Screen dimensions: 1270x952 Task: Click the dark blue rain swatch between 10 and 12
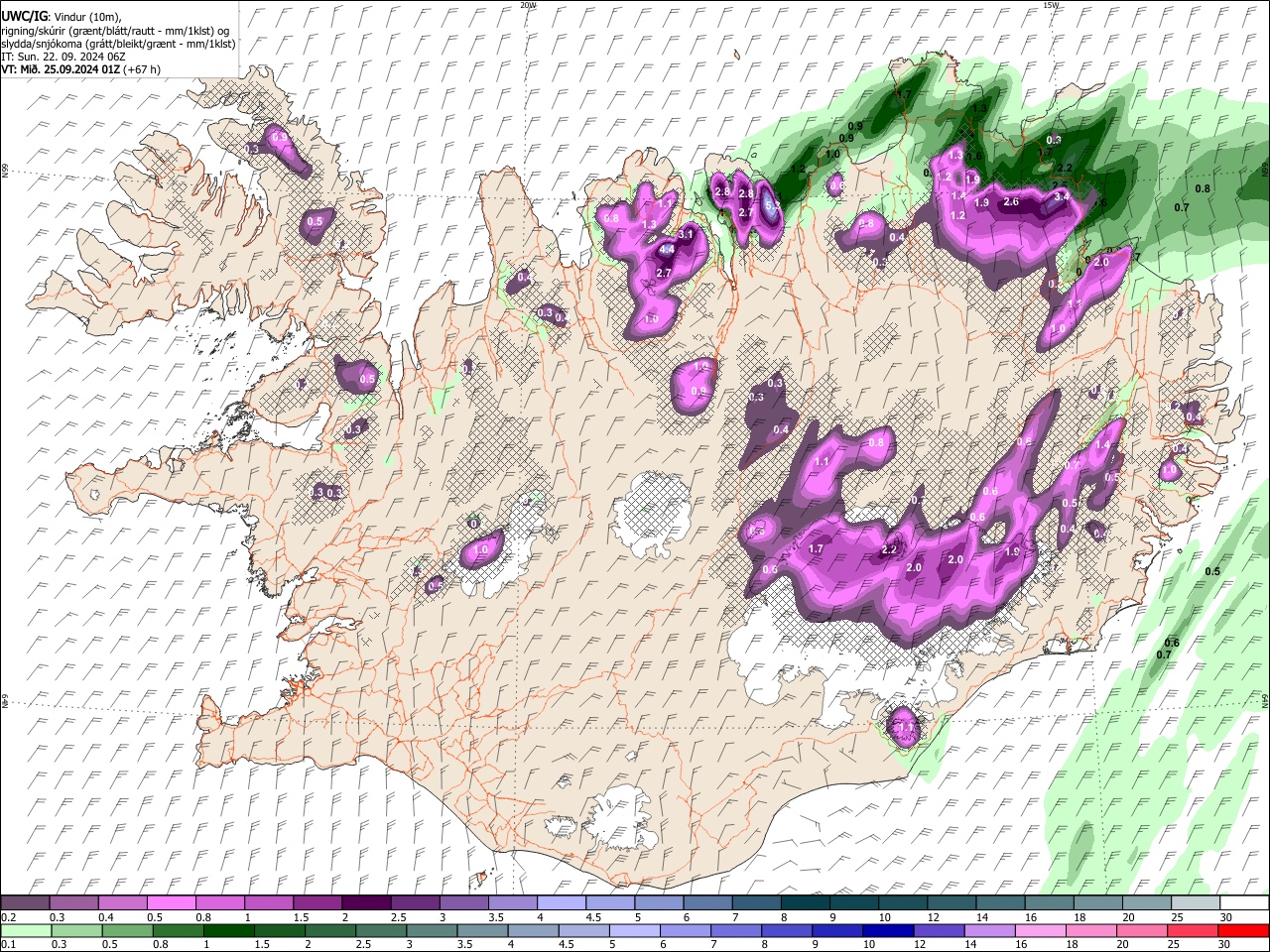[888, 930]
